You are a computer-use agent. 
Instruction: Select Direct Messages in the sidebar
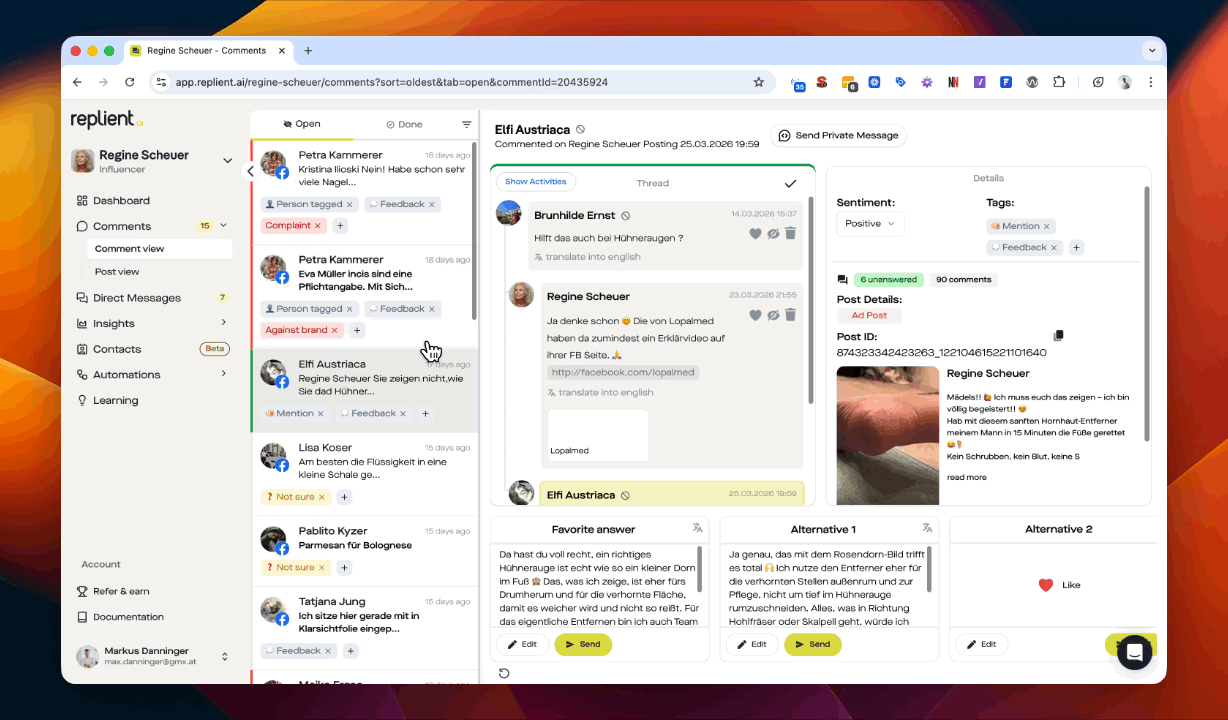coord(137,297)
